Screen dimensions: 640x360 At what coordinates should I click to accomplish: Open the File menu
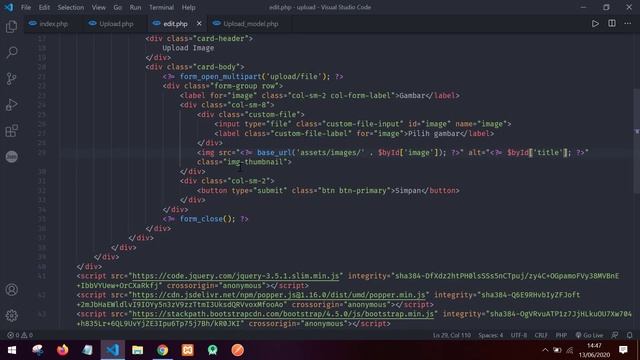click(x=26, y=7)
